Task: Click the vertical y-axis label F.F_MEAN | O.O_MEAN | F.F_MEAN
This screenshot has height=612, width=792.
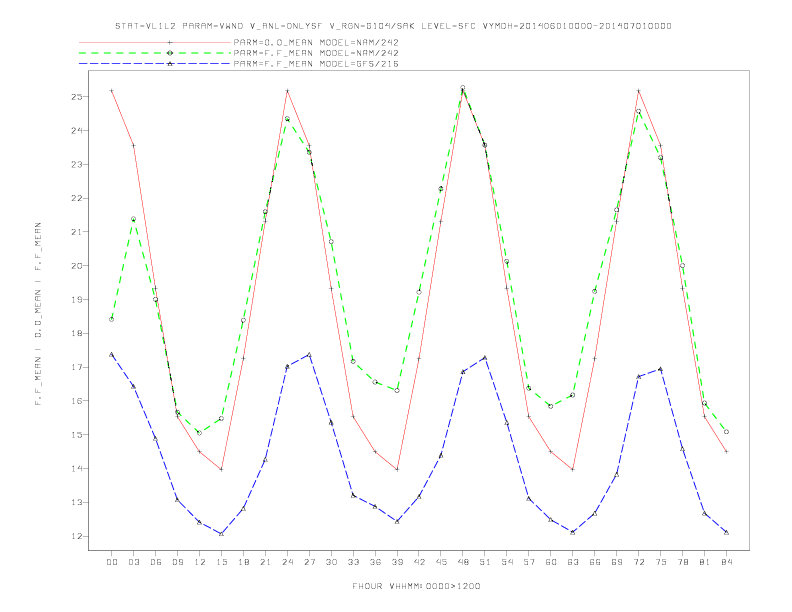Action: [38, 314]
